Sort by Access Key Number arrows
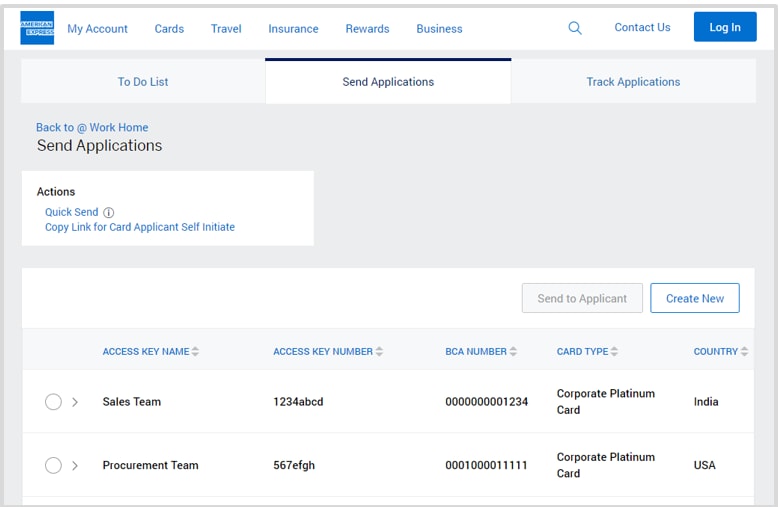Image resolution: width=781 pixels, height=507 pixels. coord(379,352)
